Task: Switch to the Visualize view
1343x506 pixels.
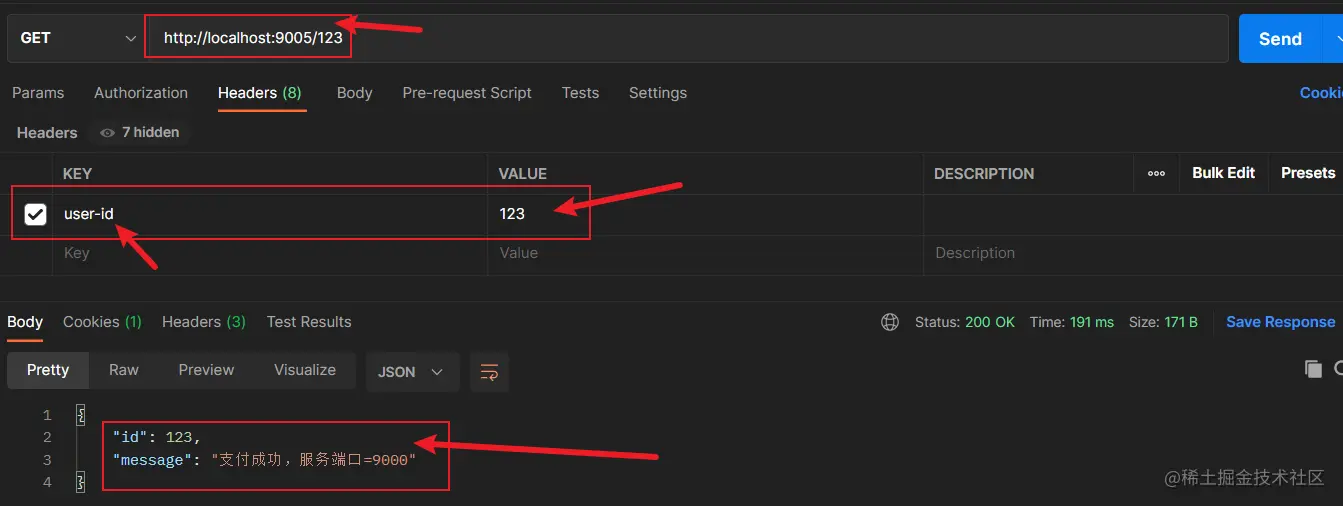Action: [x=305, y=370]
